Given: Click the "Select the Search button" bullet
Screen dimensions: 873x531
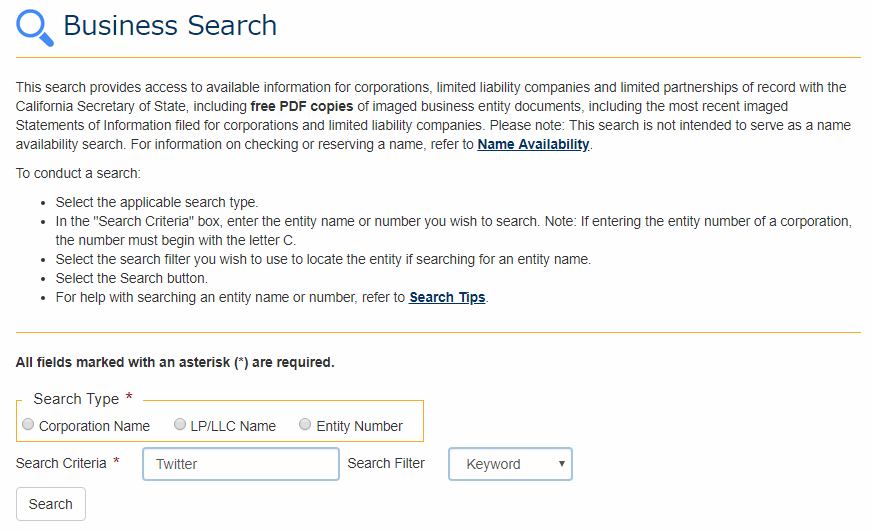Looking at the screenshot, I should pos(132,278).
